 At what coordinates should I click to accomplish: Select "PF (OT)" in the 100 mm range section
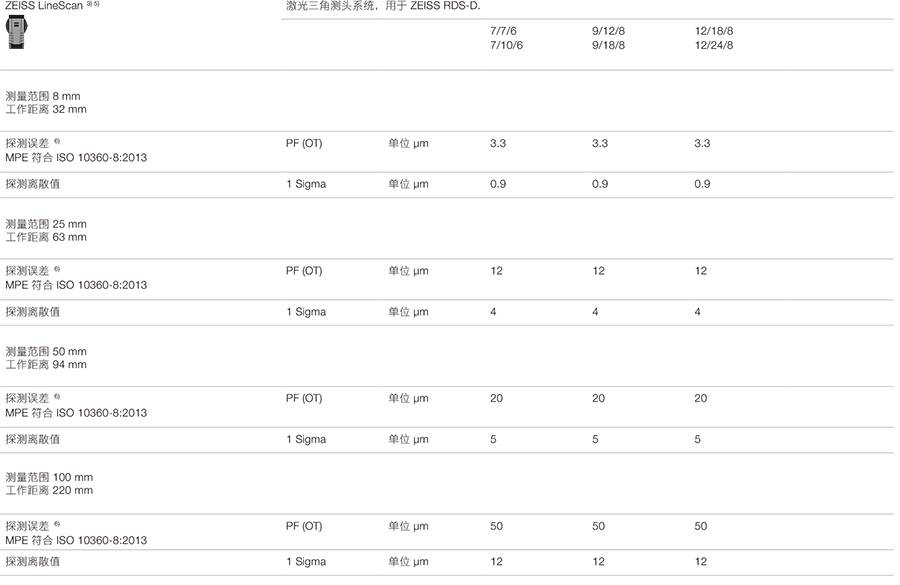(304, 526)
